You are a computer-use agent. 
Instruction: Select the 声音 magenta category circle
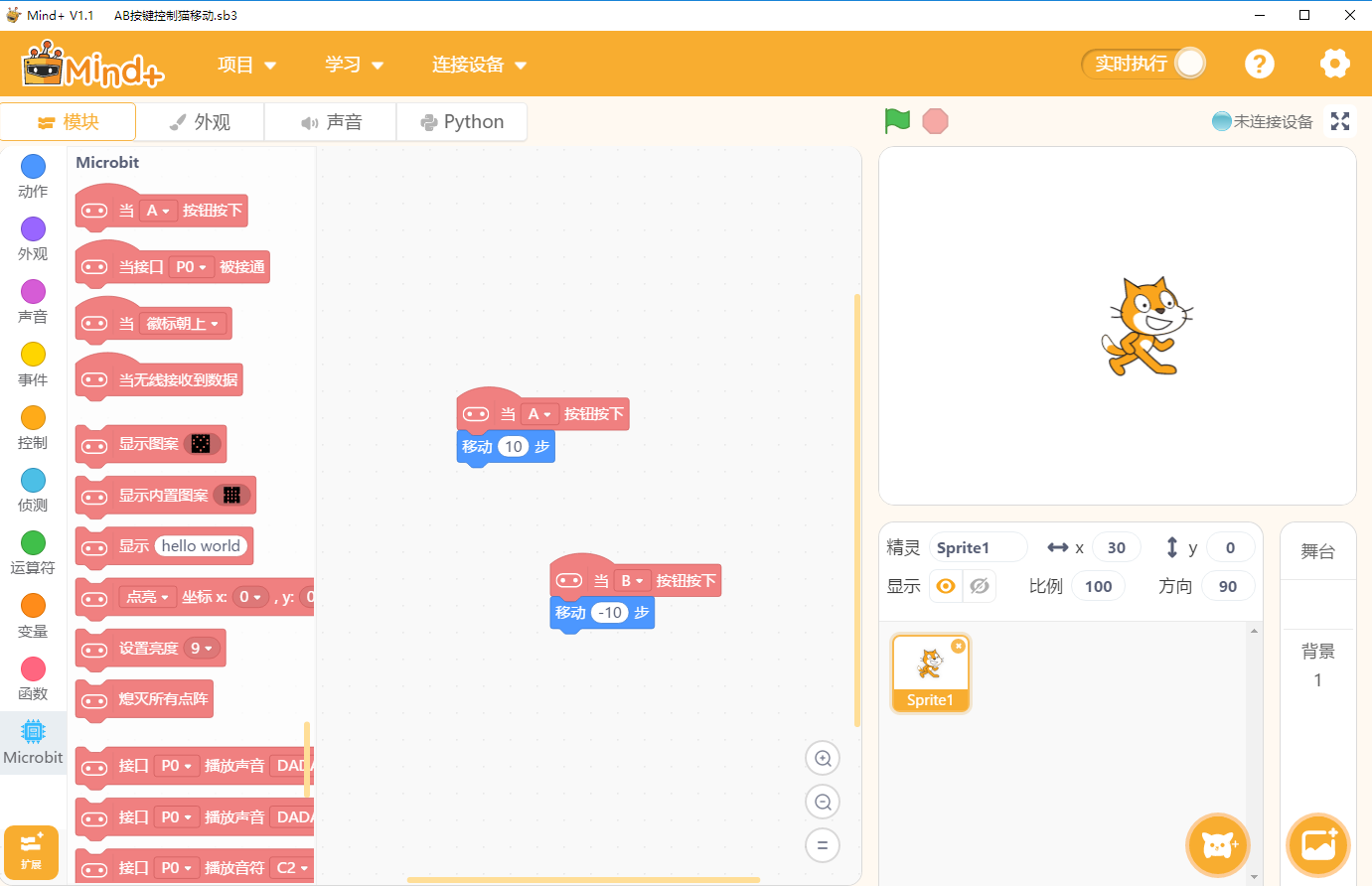point(33,291)
